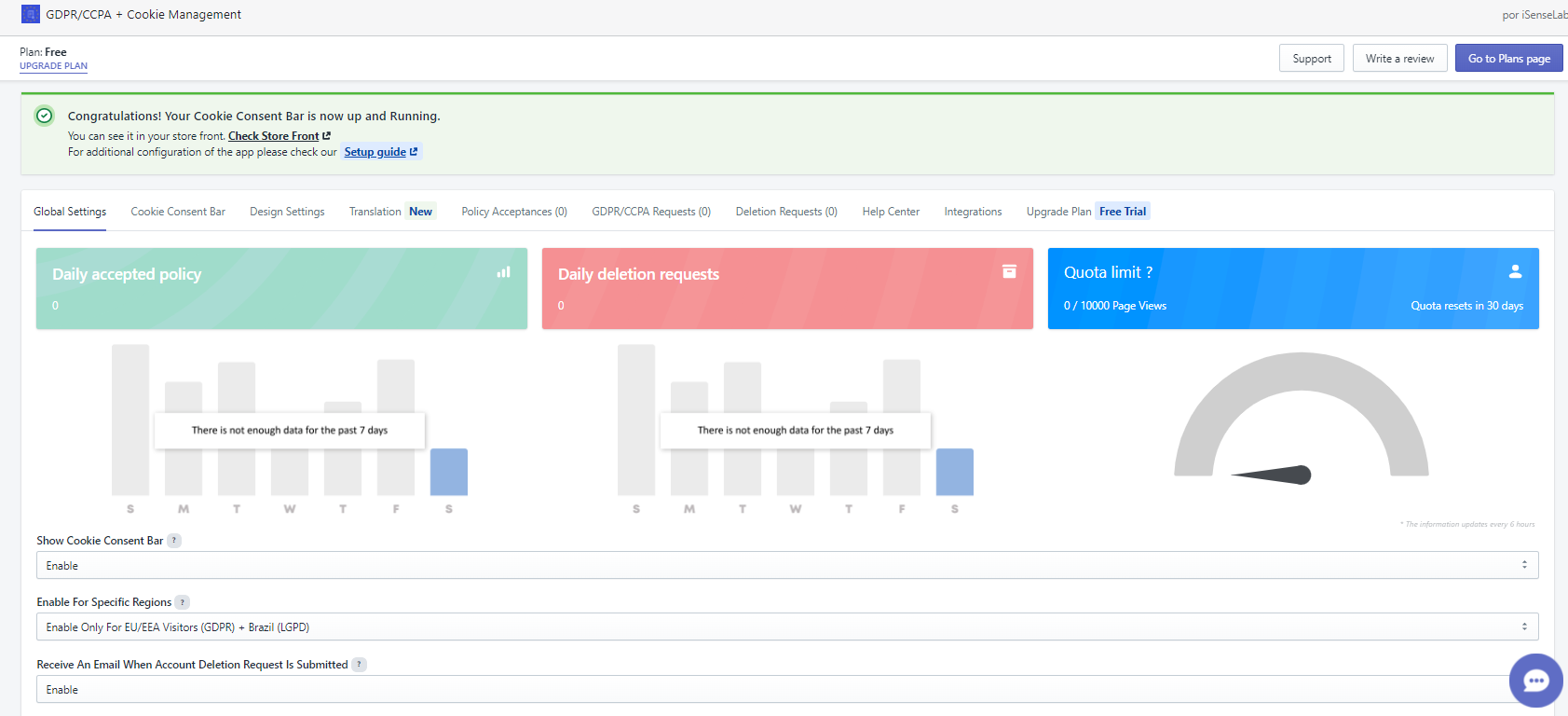Click the archive icon on Daily deletion requests
Image resolution: width=1568 pixels, height=716 pixels.
pyautogui.click(x=1009, y=271)
